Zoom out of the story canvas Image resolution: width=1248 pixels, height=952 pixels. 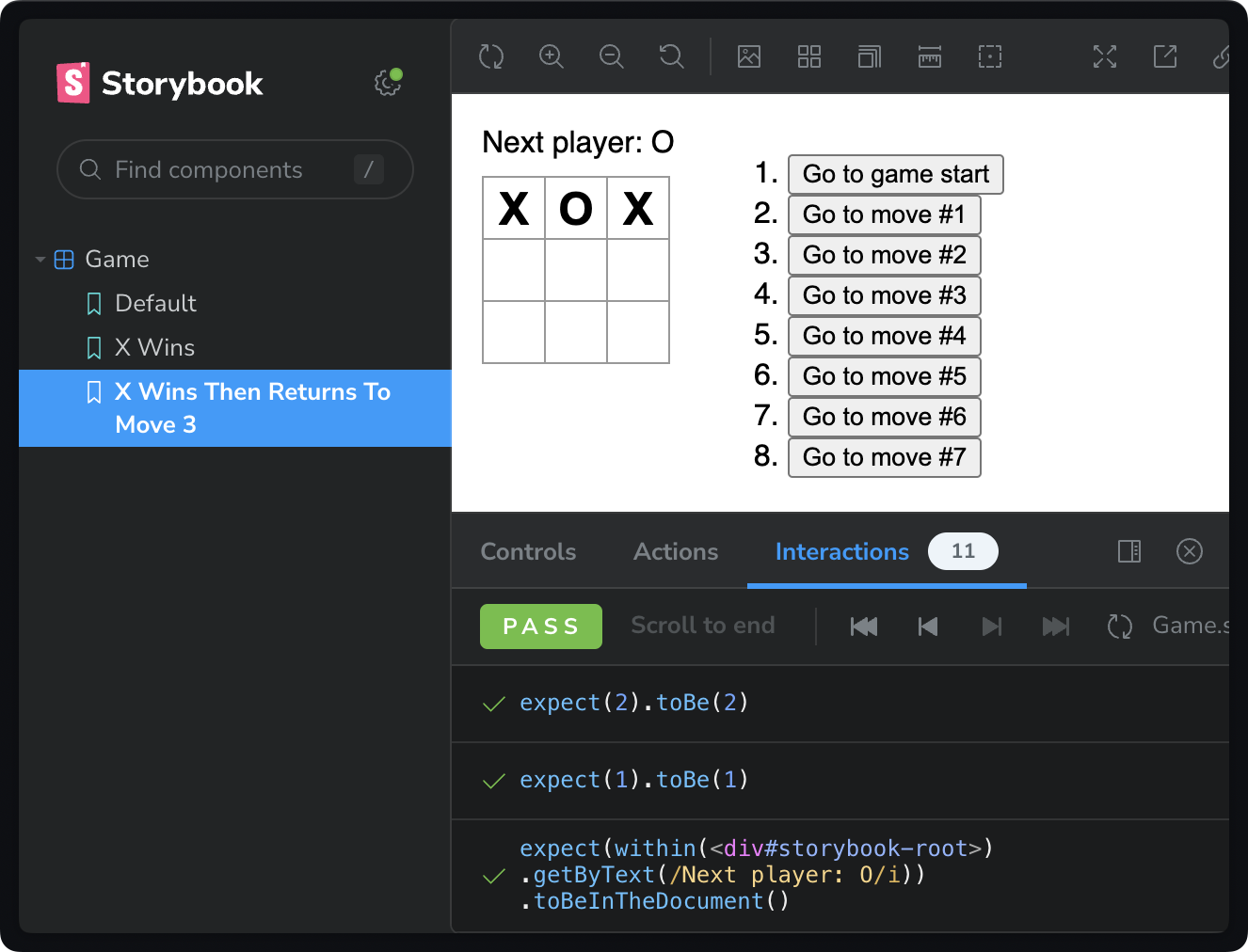(x=612, y=56)
